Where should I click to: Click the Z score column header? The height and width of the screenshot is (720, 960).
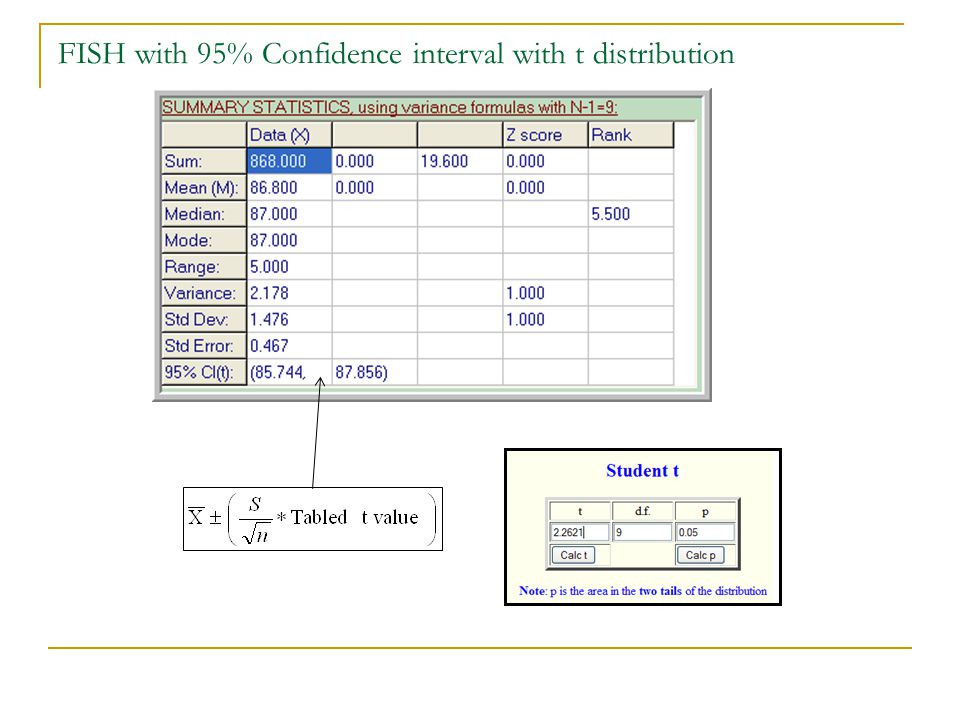(545, 135)
